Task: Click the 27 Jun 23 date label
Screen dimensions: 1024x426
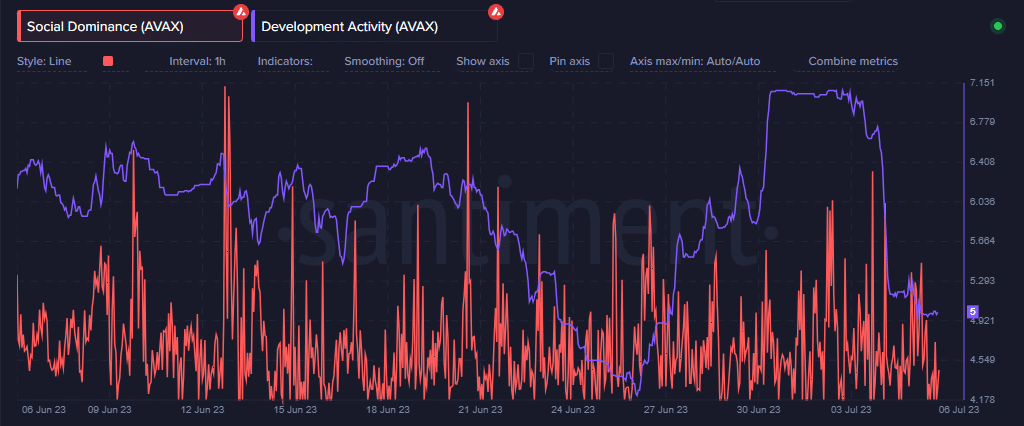Action: point(666,410)
